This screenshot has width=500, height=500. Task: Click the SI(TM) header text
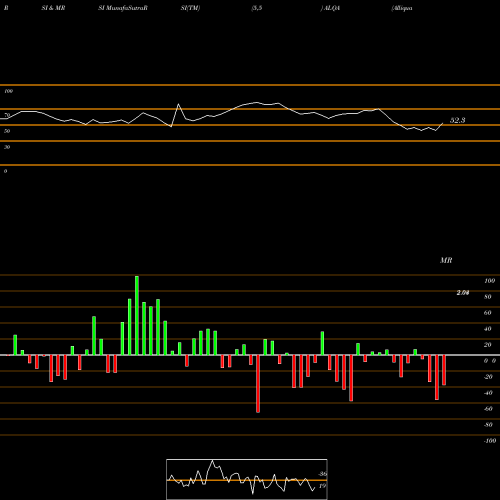click(190, 8)
